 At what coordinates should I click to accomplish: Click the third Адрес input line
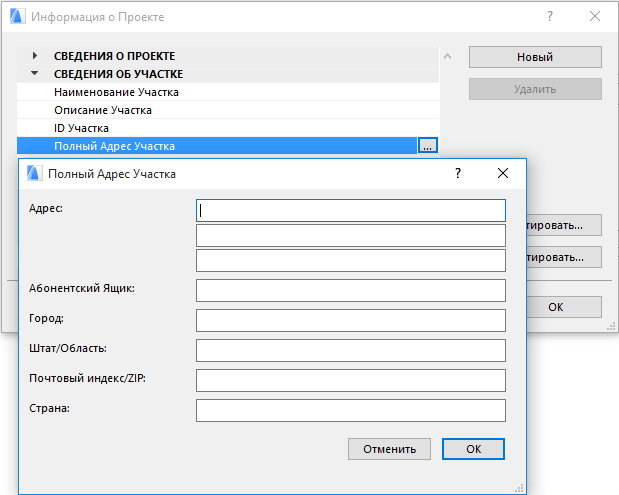pyautogui.click(x=351, y=260)
